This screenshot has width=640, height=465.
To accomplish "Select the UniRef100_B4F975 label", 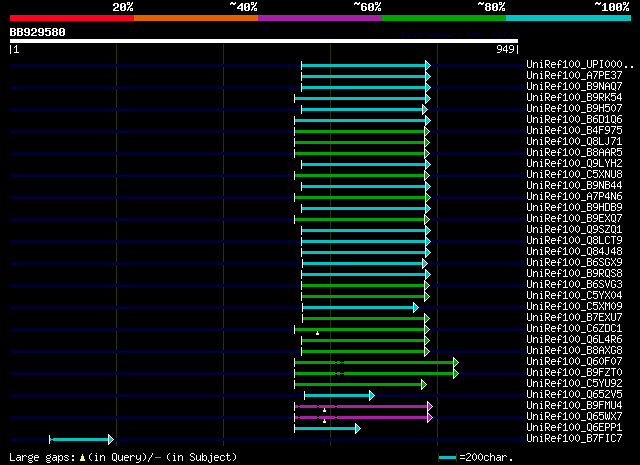I will 574,131.
